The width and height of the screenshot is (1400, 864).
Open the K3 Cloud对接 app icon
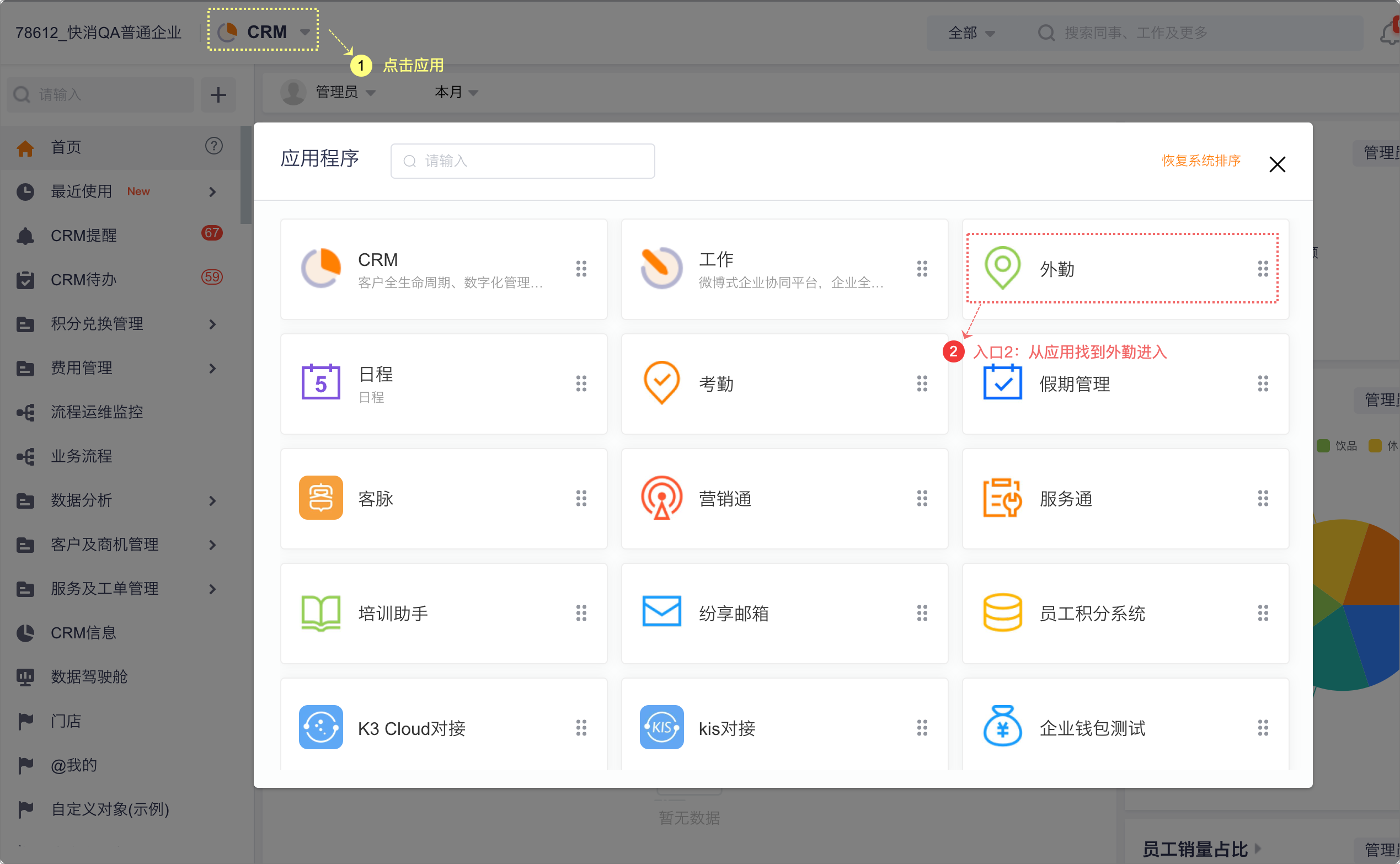[x=320, y=727]
